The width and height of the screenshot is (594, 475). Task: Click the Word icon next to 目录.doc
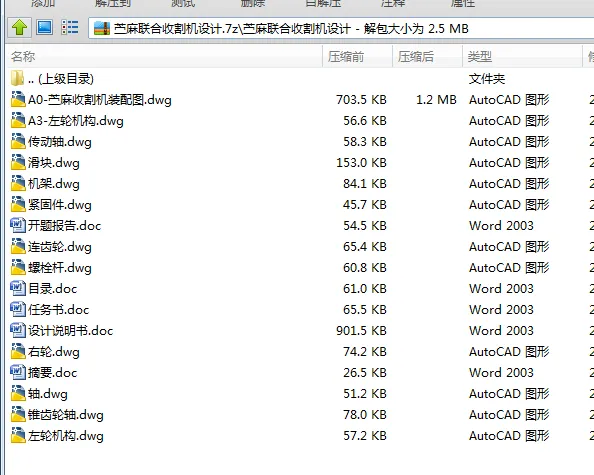click(18, 288)
